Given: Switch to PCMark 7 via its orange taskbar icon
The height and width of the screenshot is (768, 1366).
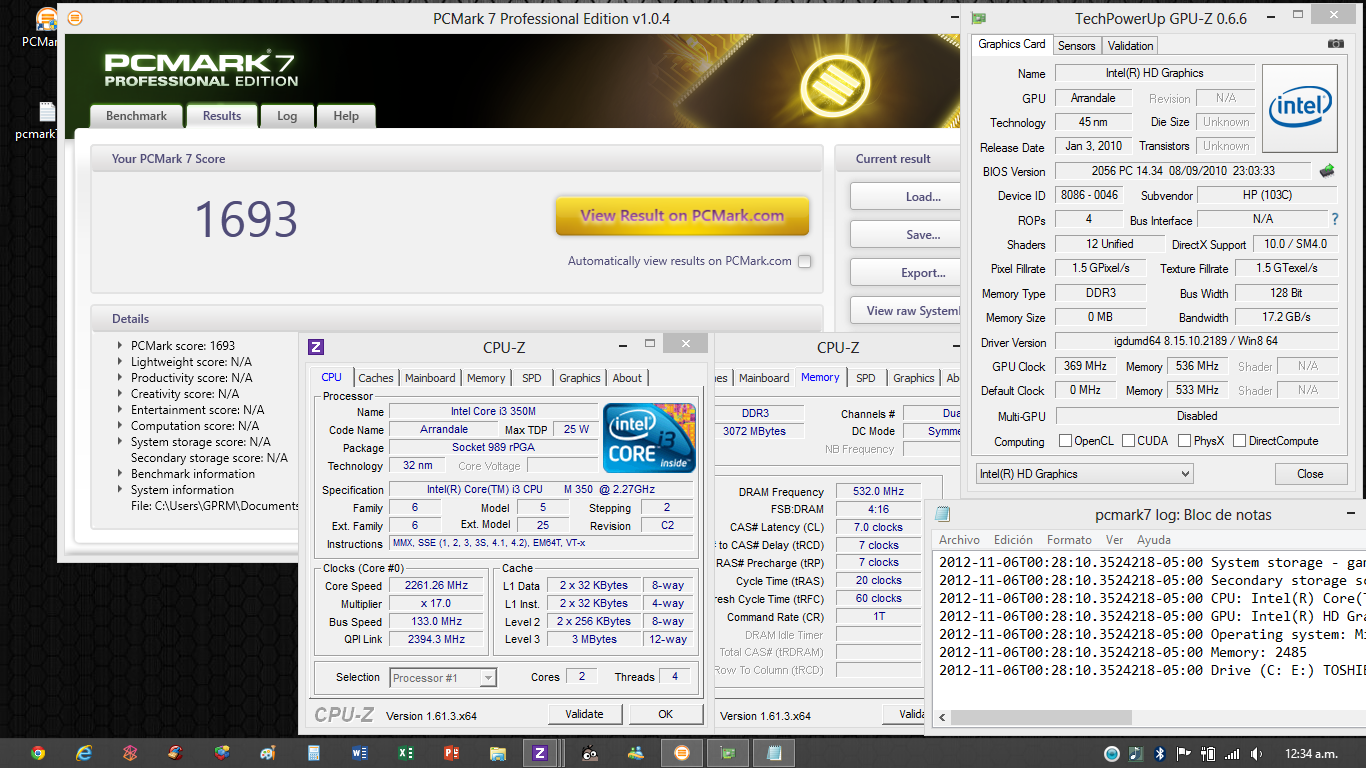Looking at the screenshot, I should (x=682, y=753).
